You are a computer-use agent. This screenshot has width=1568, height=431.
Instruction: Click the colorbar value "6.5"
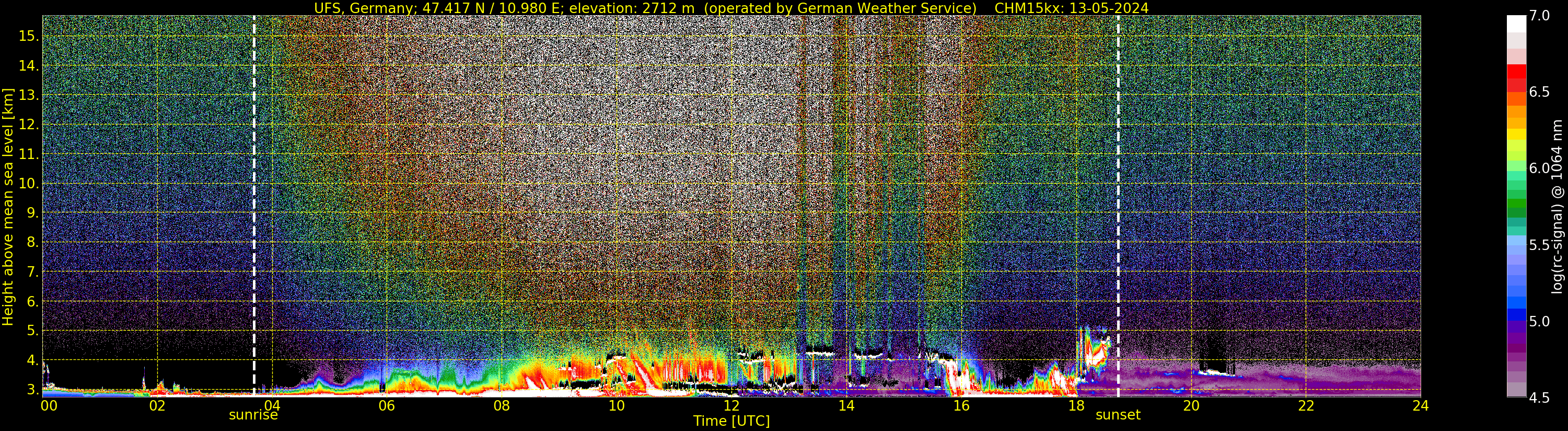click(1539, 92)
